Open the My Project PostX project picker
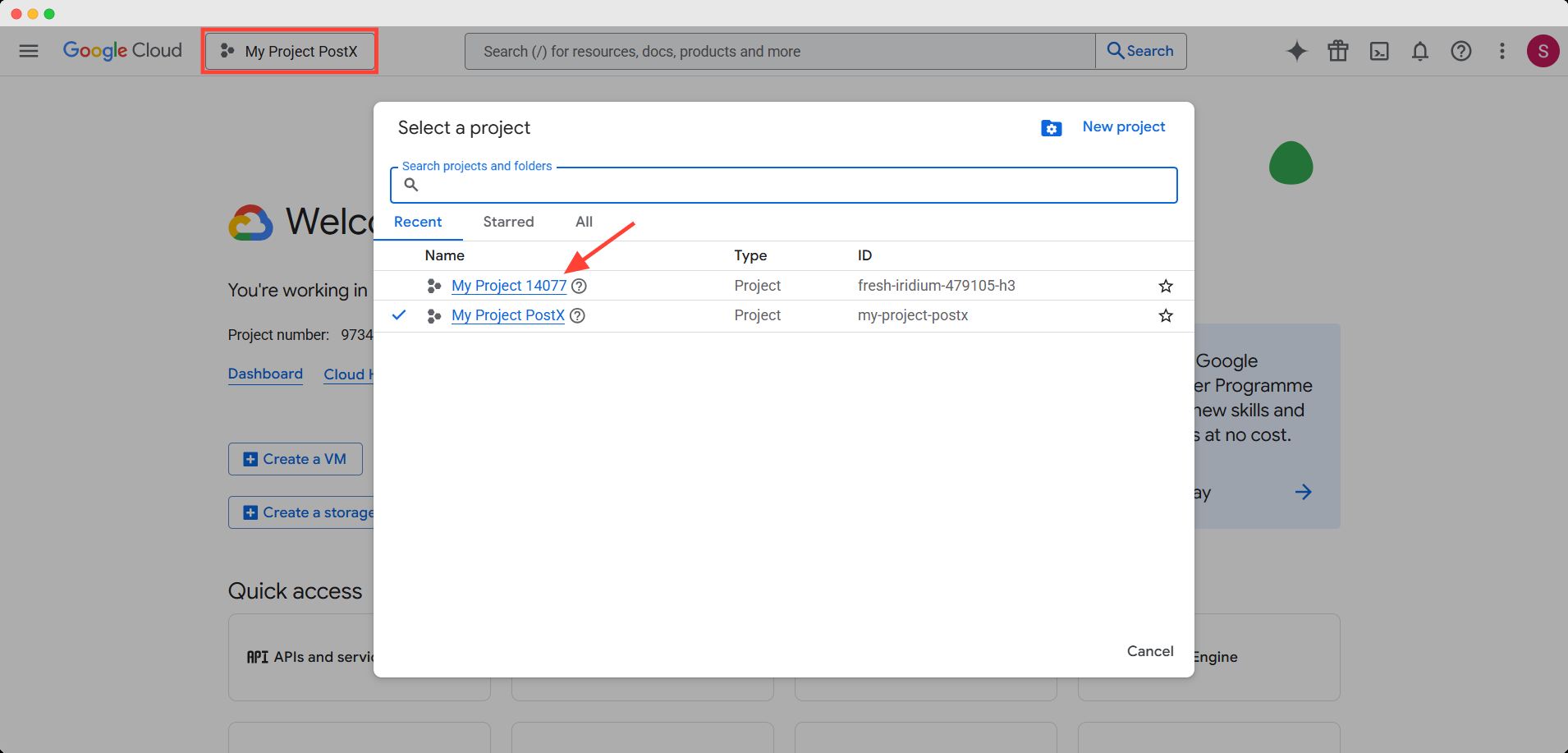This screenshot has height=753, width=1568. point(290,50)
